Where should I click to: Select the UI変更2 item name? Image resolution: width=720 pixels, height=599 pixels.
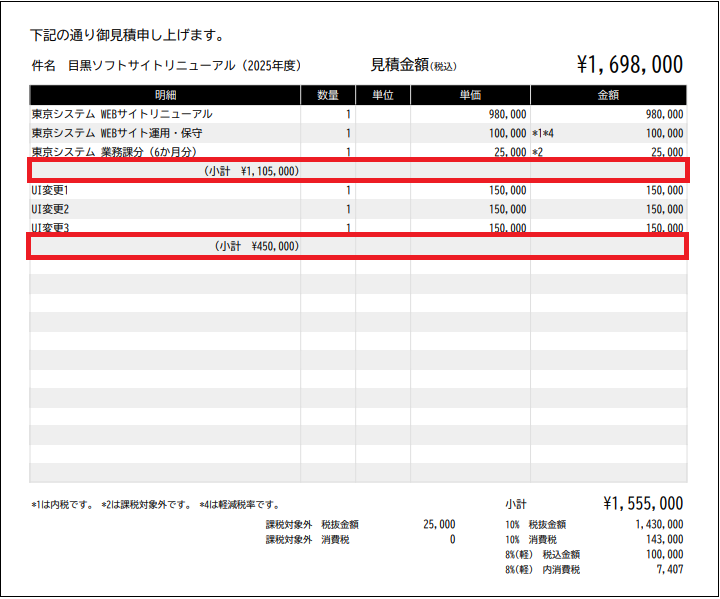click(50, 209)
